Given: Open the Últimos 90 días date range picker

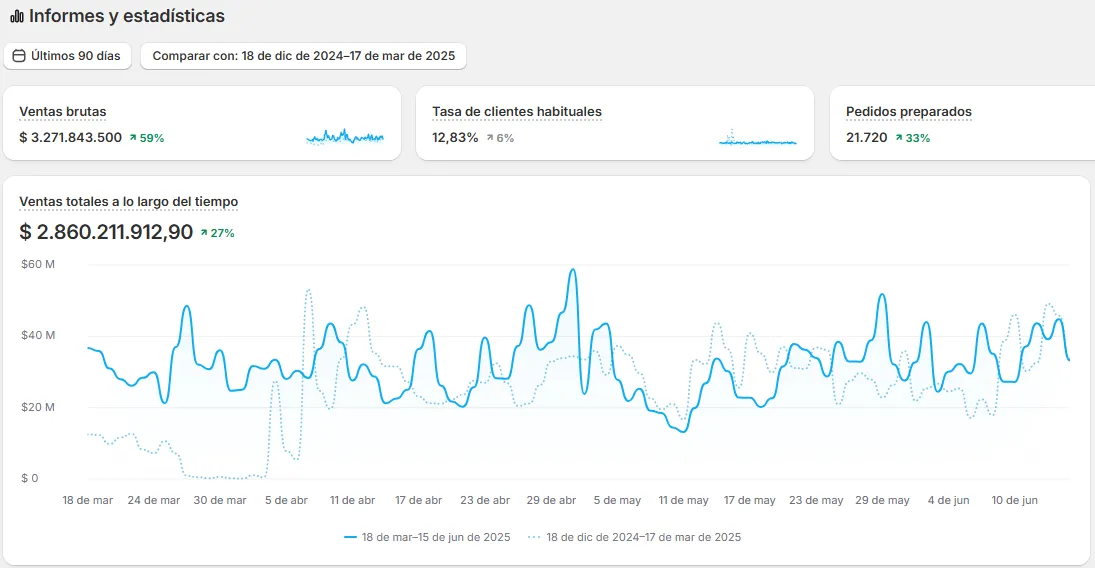Looking at the screenshot, I should pos(67,56).
